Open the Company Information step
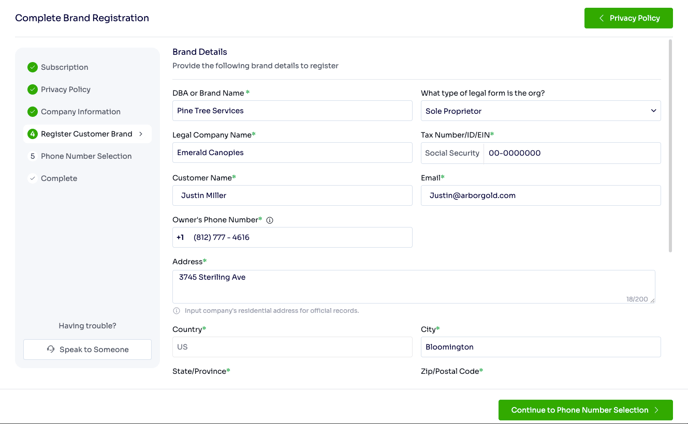The image size is (688, 424). 80,112
